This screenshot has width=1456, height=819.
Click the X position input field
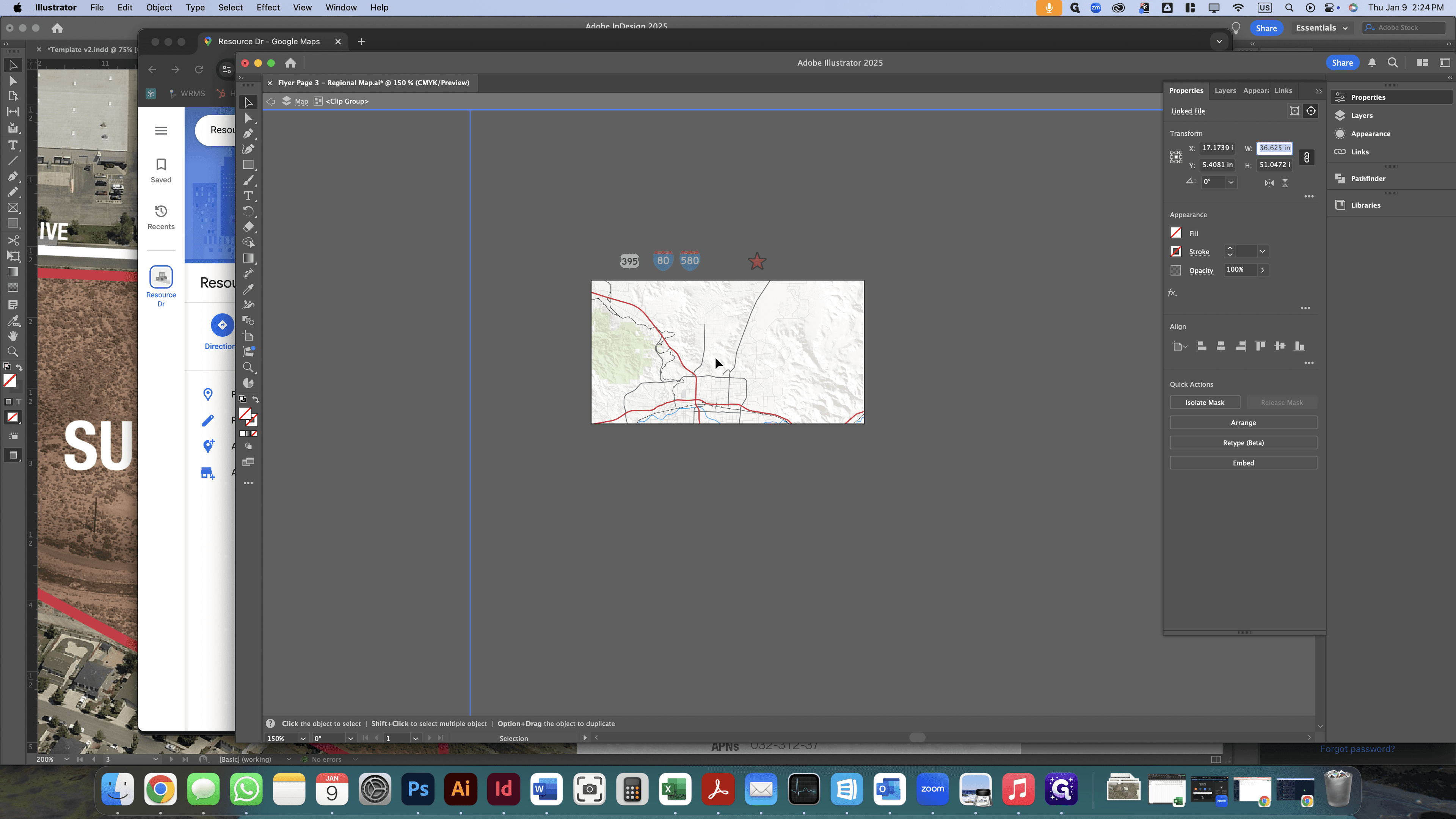point(1217,148)
